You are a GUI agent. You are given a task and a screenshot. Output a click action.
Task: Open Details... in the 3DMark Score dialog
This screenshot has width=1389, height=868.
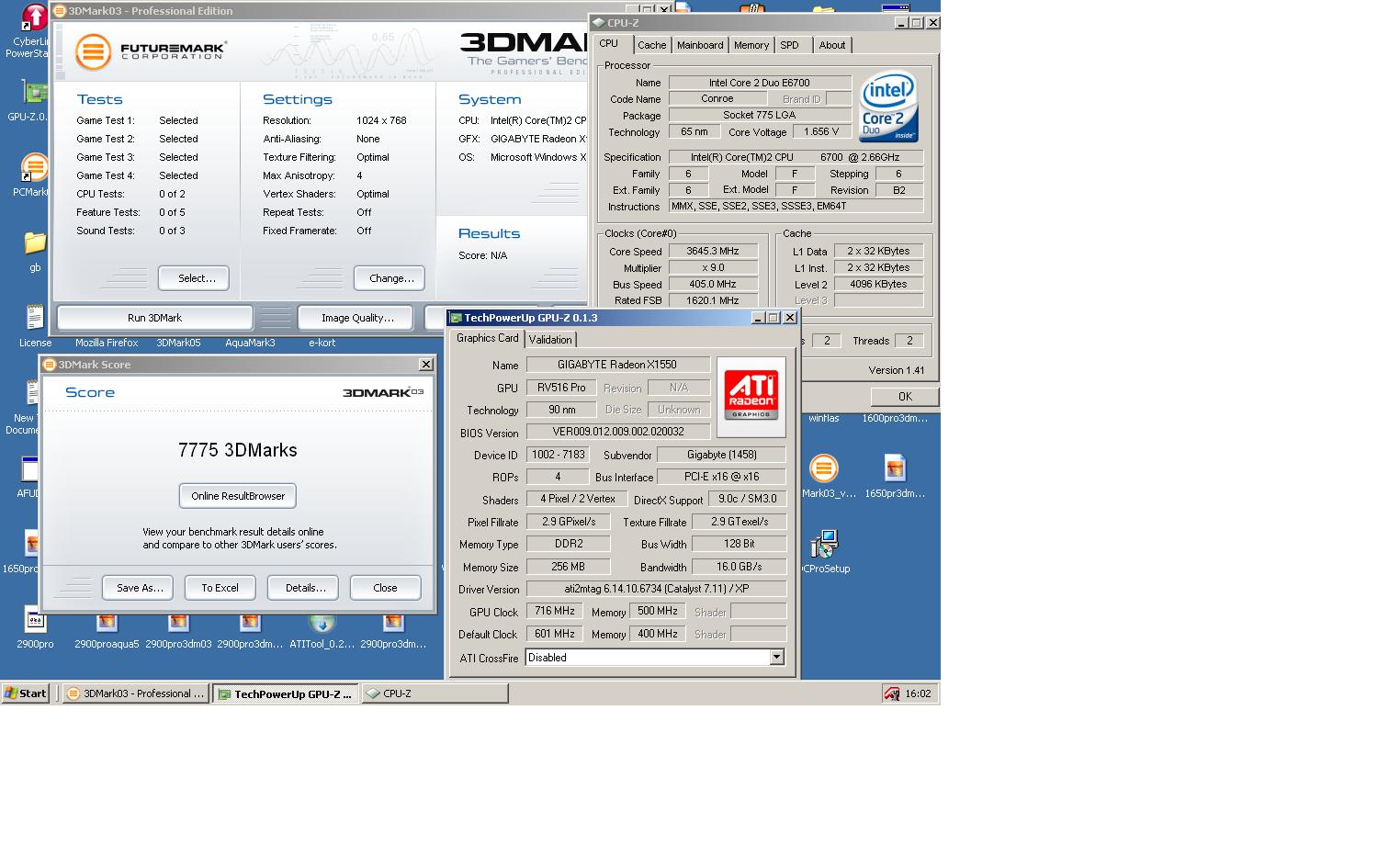click(305, 588)
